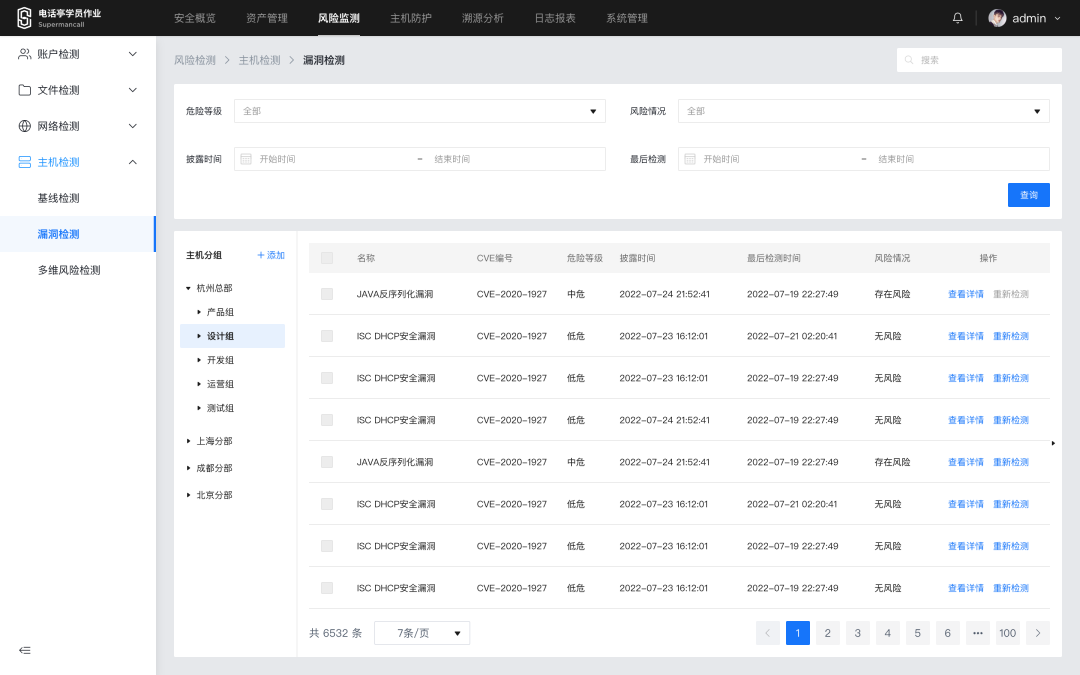1080x675 pixels.
Task: Click the top-right search field
Action: pyautogui.click(x=979, y=60)
